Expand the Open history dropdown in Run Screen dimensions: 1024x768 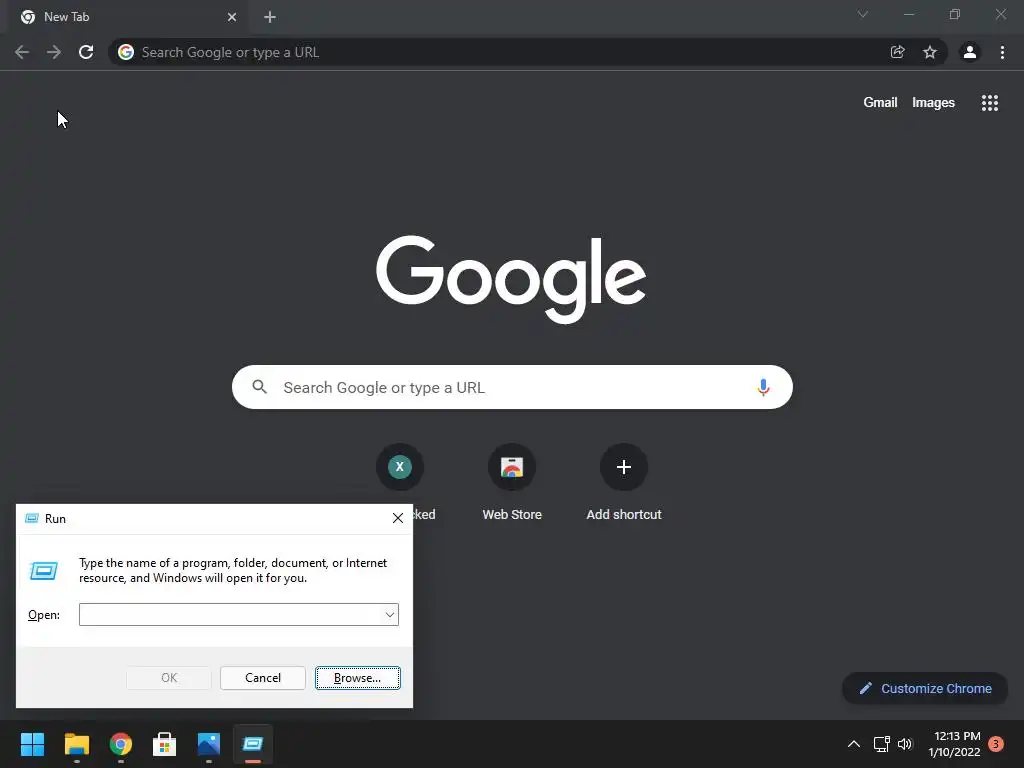pyautogui.click(x=390, y=615)
